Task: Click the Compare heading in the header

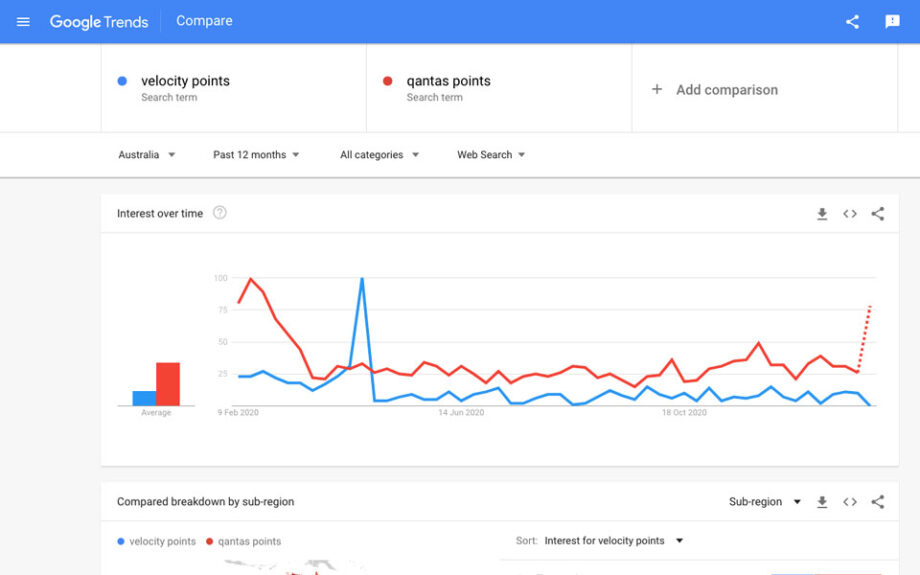Action: pos(204,21)
